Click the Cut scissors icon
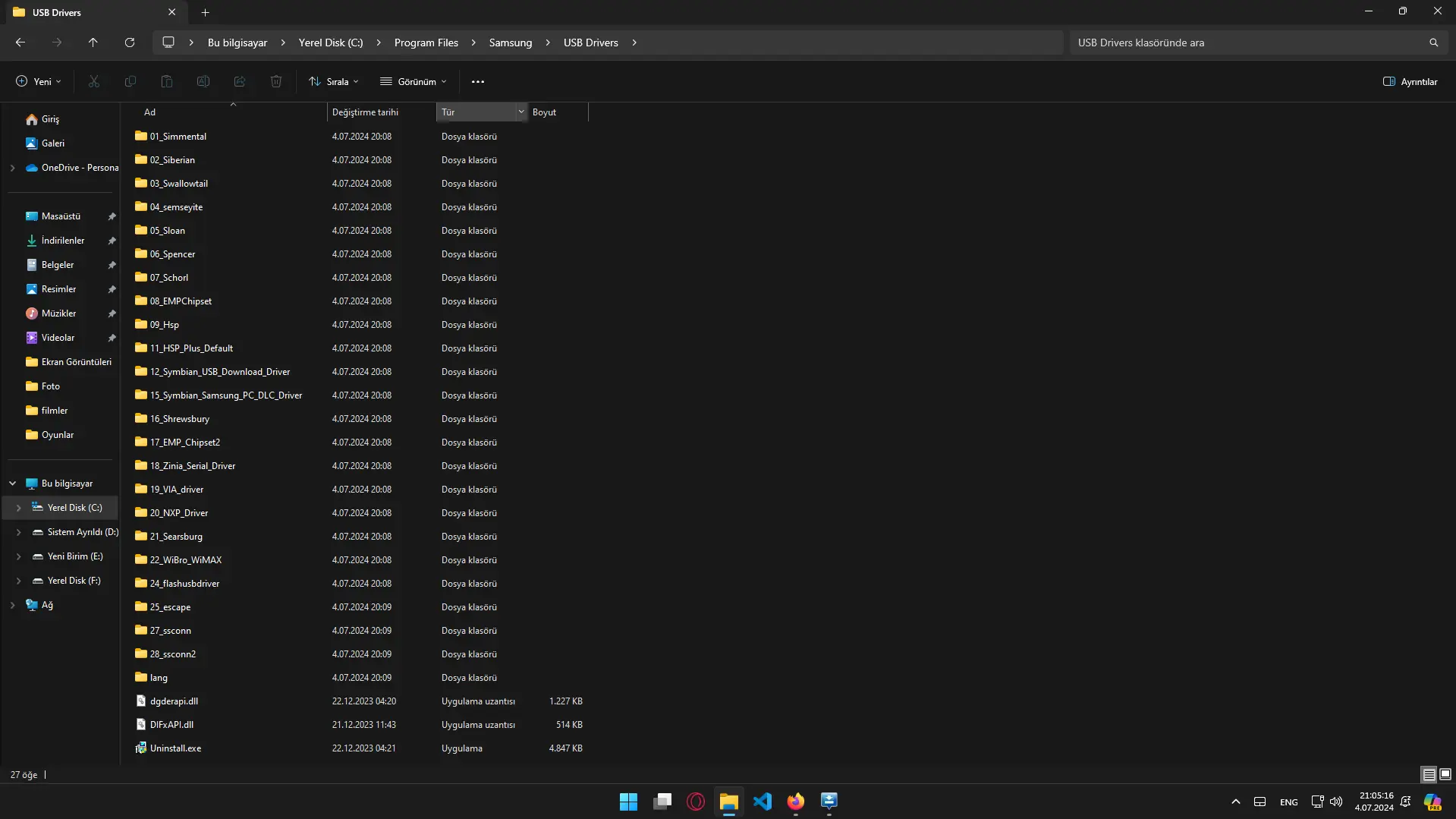 94,81
